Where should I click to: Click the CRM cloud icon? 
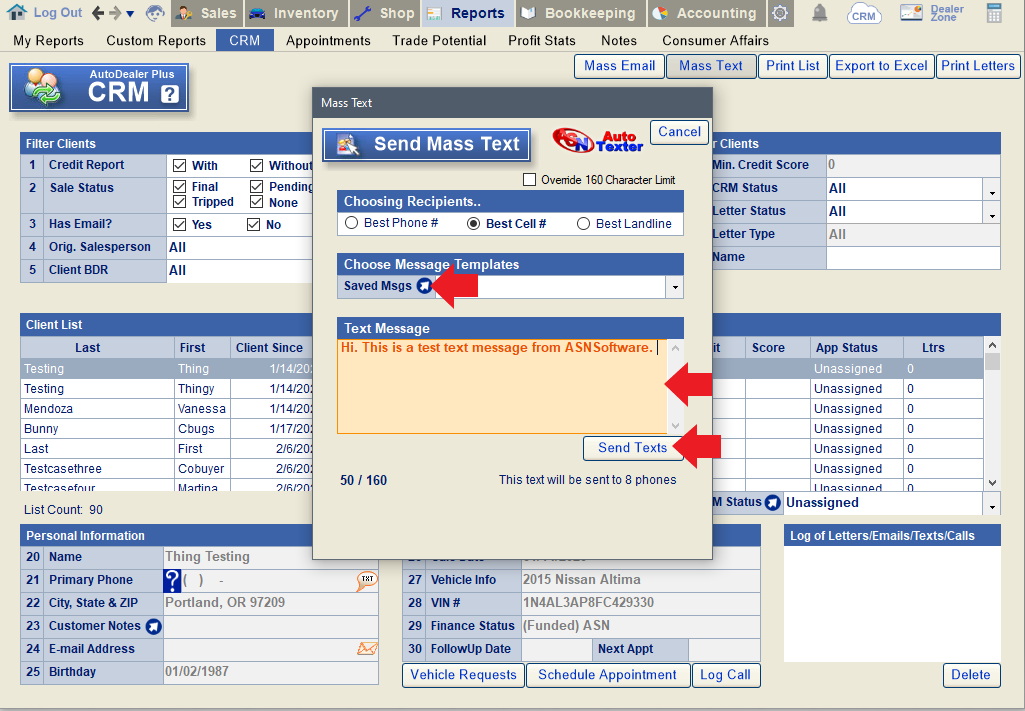pyautogui.click(x=864, y=14)
